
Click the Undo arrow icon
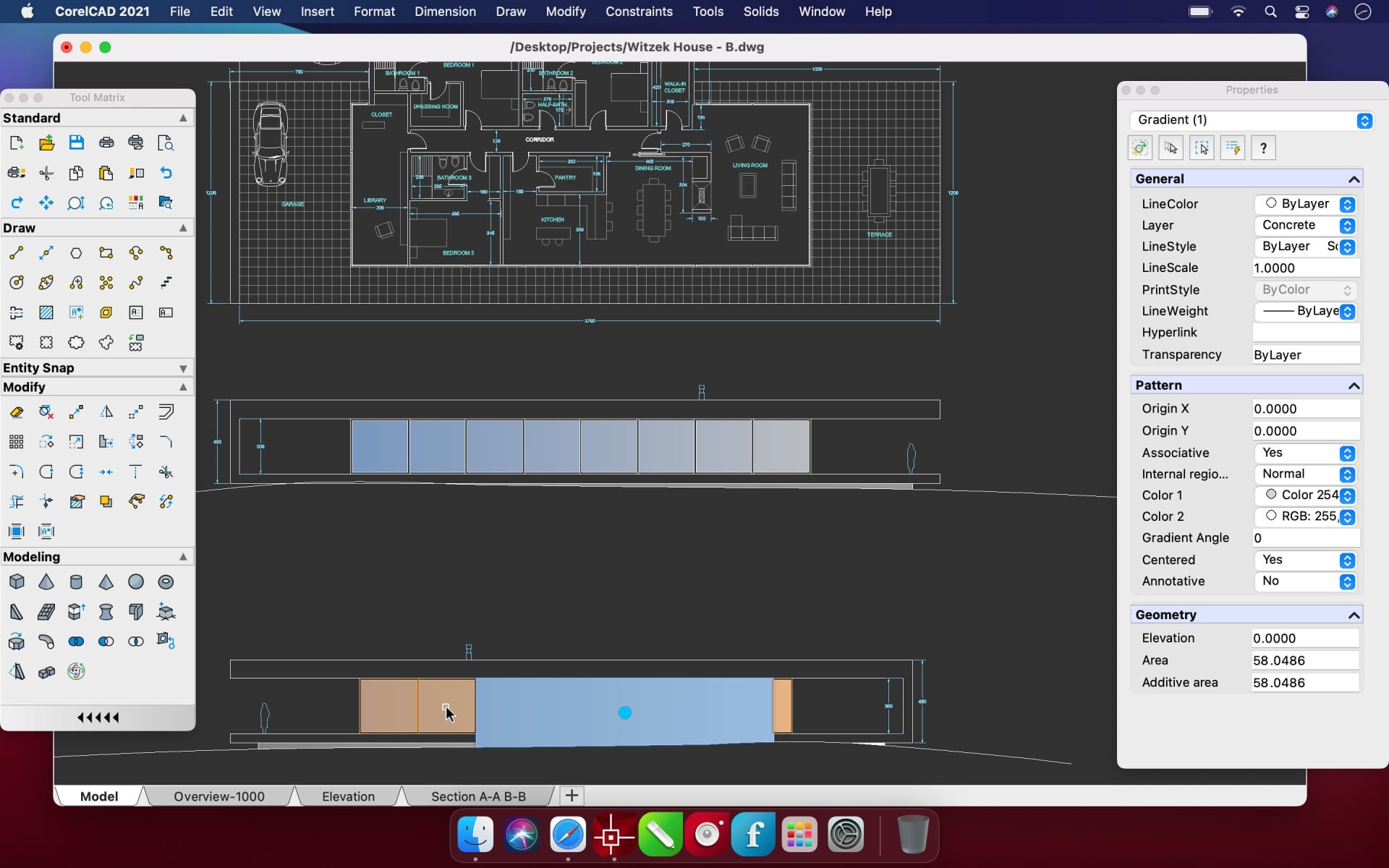click(x=166, y=173)
